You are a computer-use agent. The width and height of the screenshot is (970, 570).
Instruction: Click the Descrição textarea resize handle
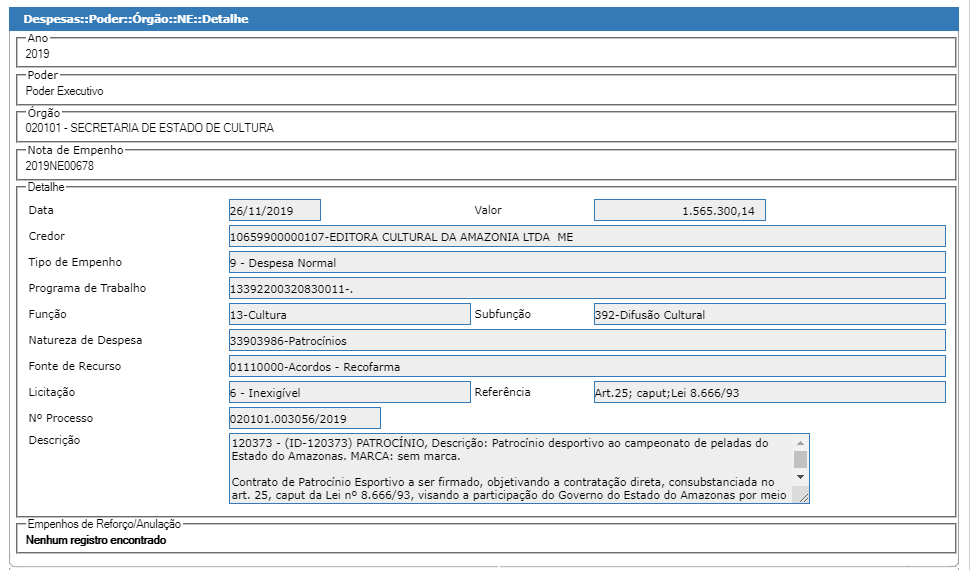(804, 497)
